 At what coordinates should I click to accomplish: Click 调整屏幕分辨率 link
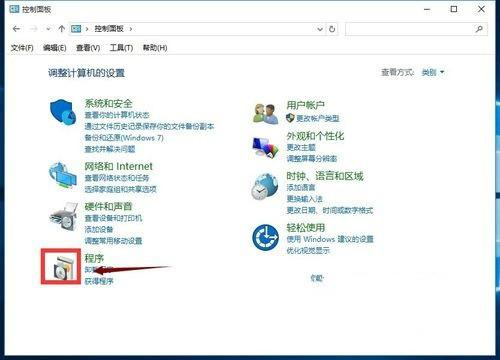(312, 158)
